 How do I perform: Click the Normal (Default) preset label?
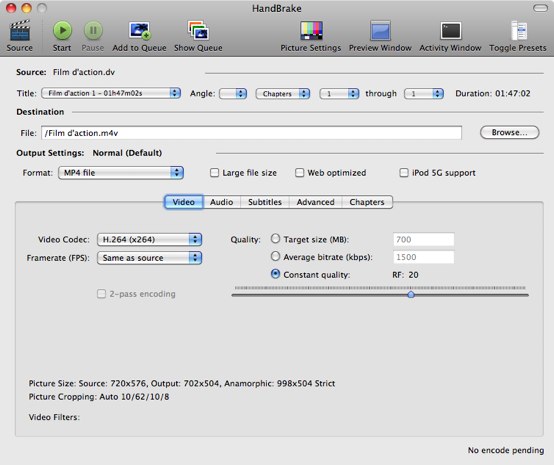127,153
